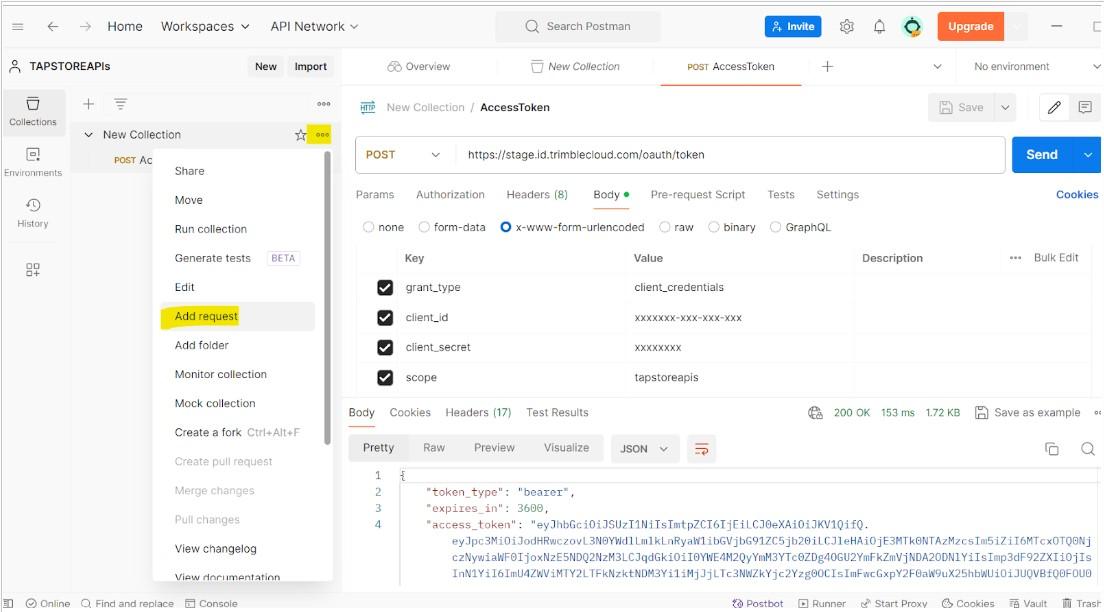Select Add request from context menu
Screen dimensions: 1104x612
click(x=206, y=316)
